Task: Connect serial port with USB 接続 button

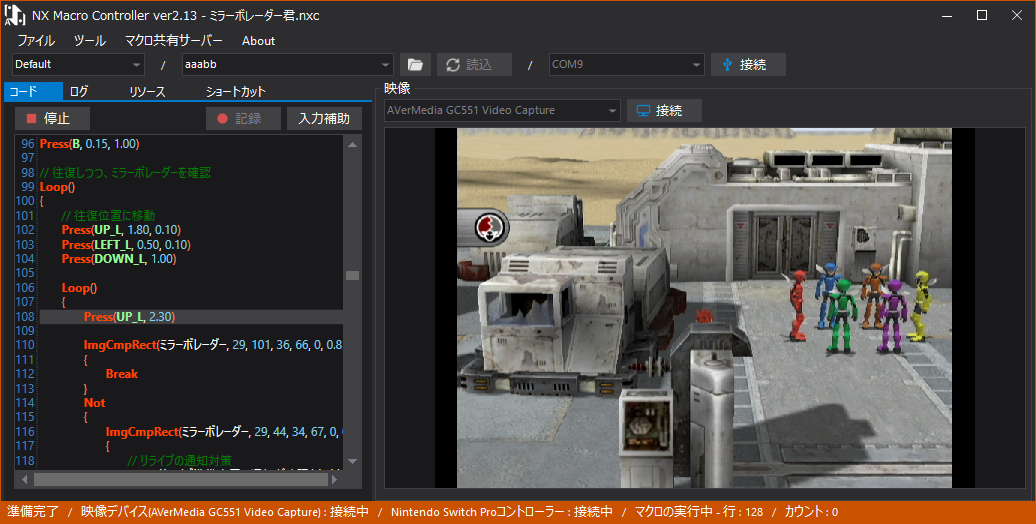Action: pos(748,65)
